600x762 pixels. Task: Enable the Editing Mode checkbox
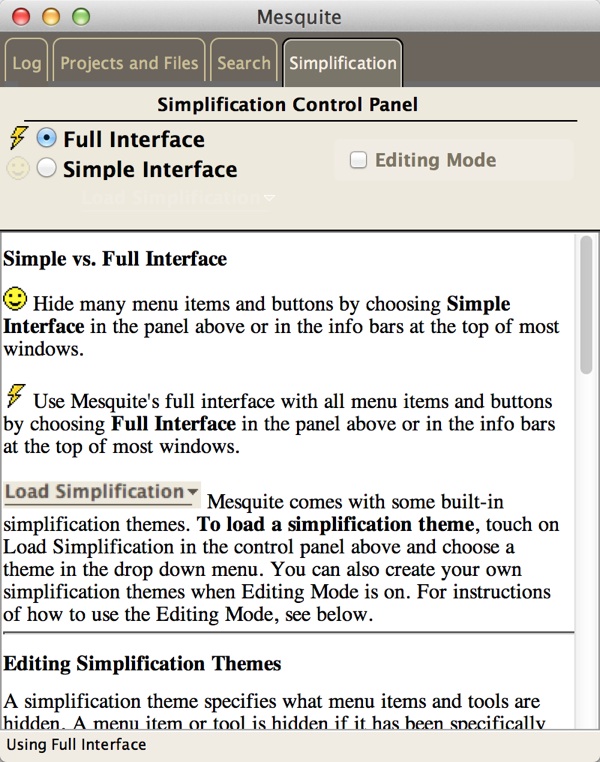point(358,159)
